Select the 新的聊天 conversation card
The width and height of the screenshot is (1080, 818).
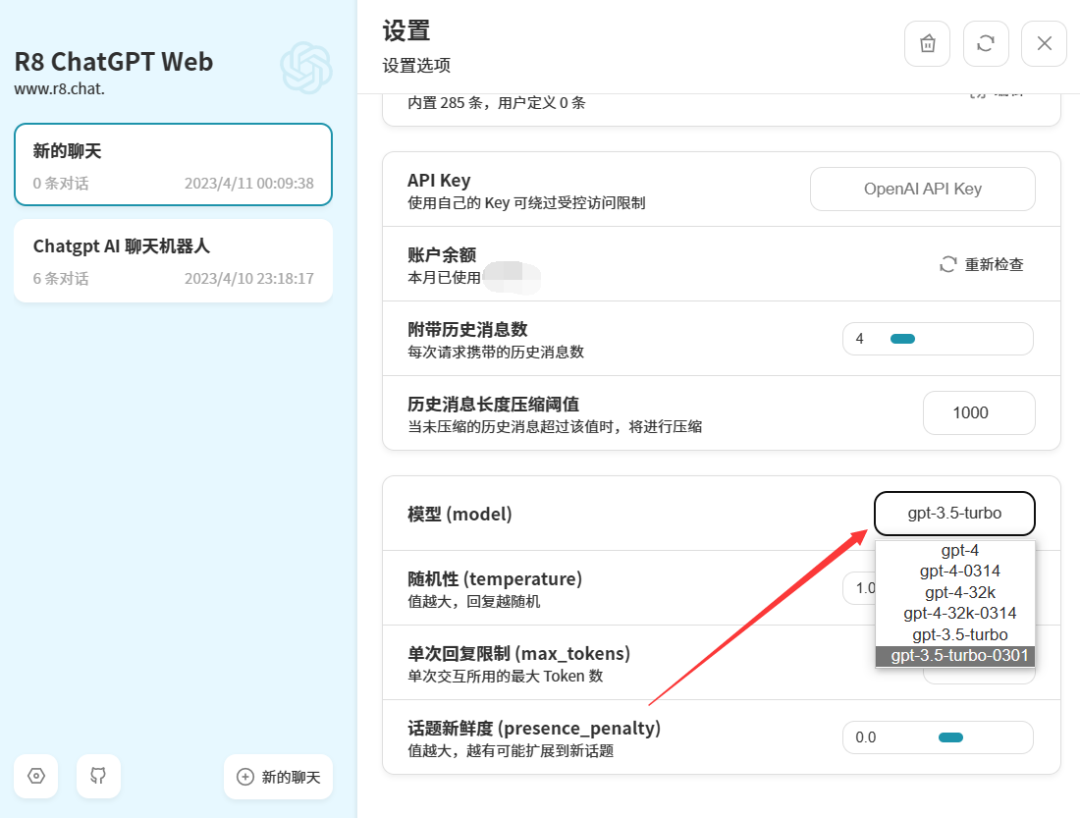pyautogui.click(x=173, y=165)
